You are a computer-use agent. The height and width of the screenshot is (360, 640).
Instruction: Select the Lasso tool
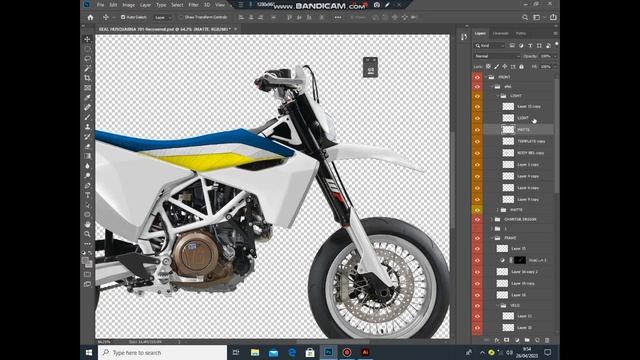click(87, 59)
